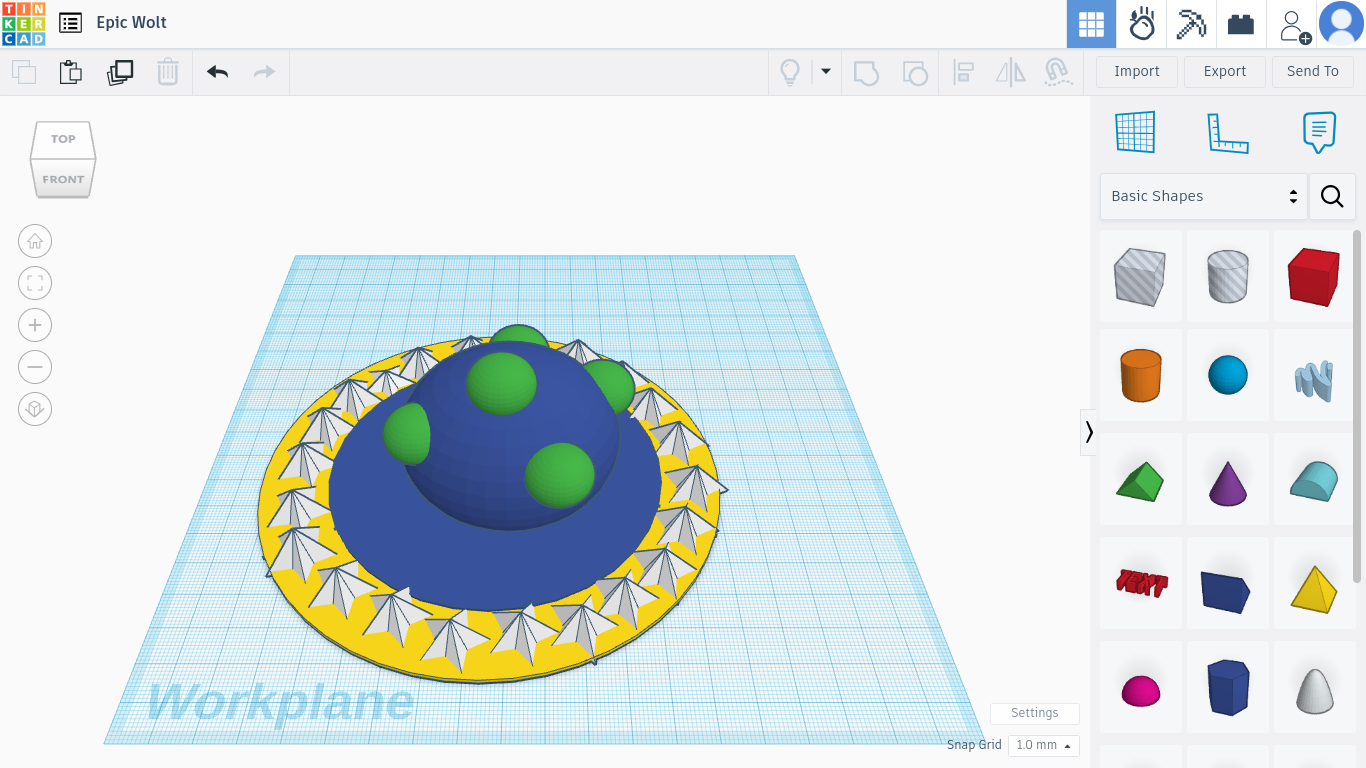Pick the blue Sphere shape
This screenshot has width=1366, height=768.
(x=1228, y=376)
